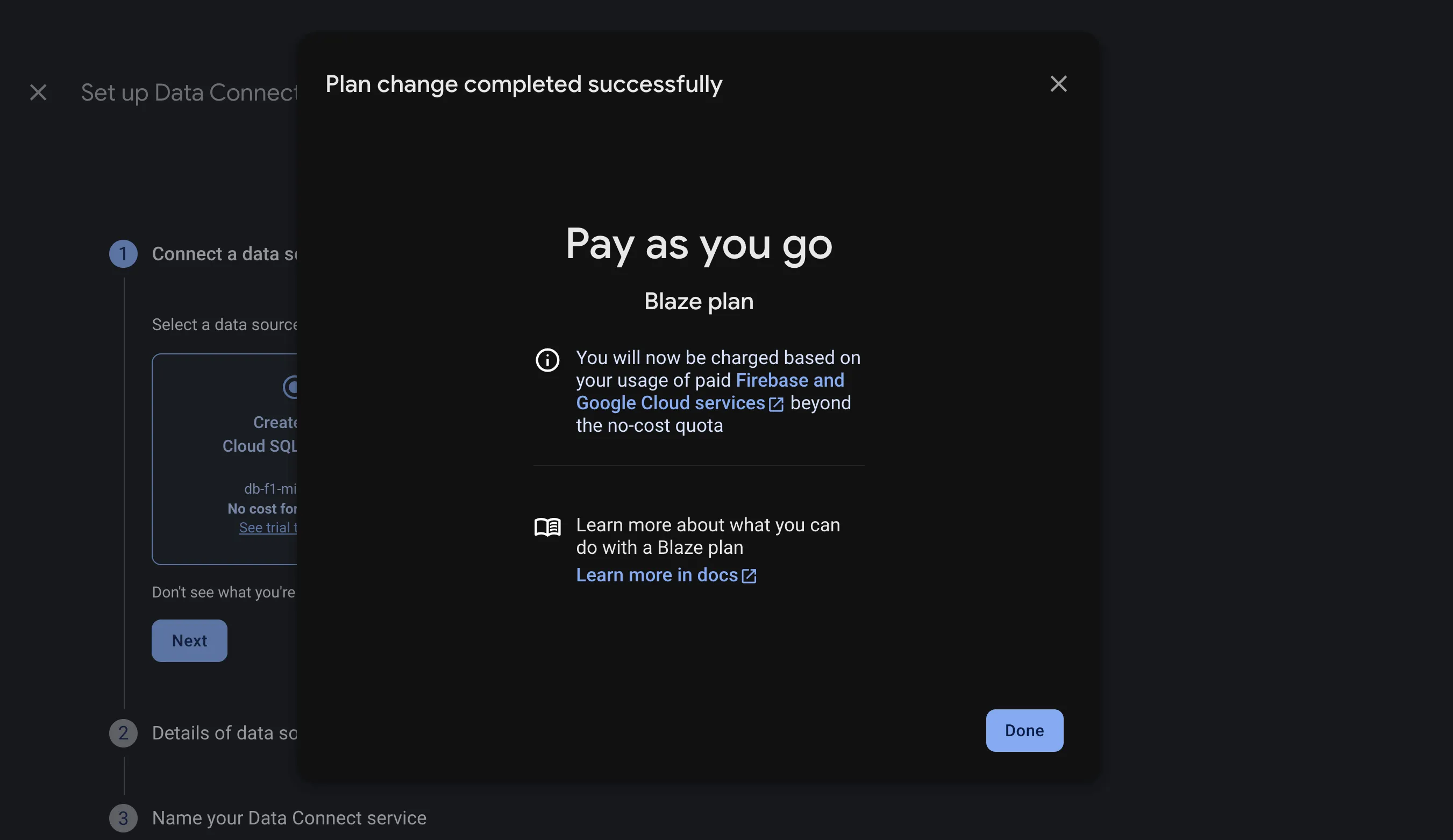
Task: Select step 1 Connect a data source
Action: pos(203,254)
